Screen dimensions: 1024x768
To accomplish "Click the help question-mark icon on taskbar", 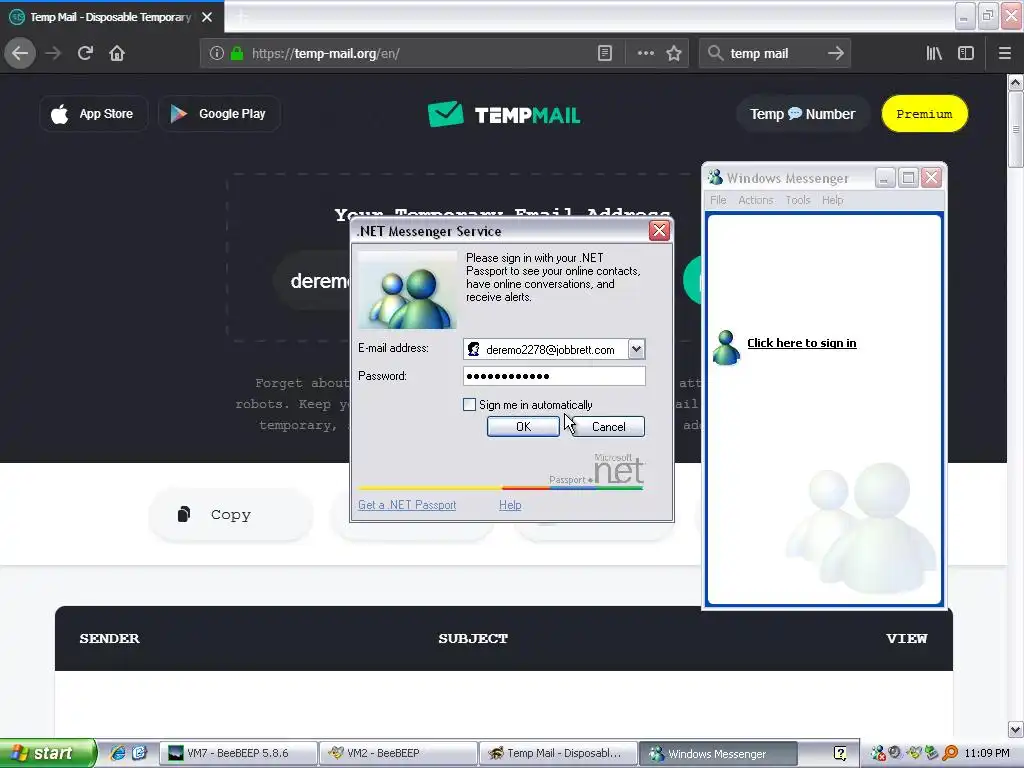I will click(840, 753).
